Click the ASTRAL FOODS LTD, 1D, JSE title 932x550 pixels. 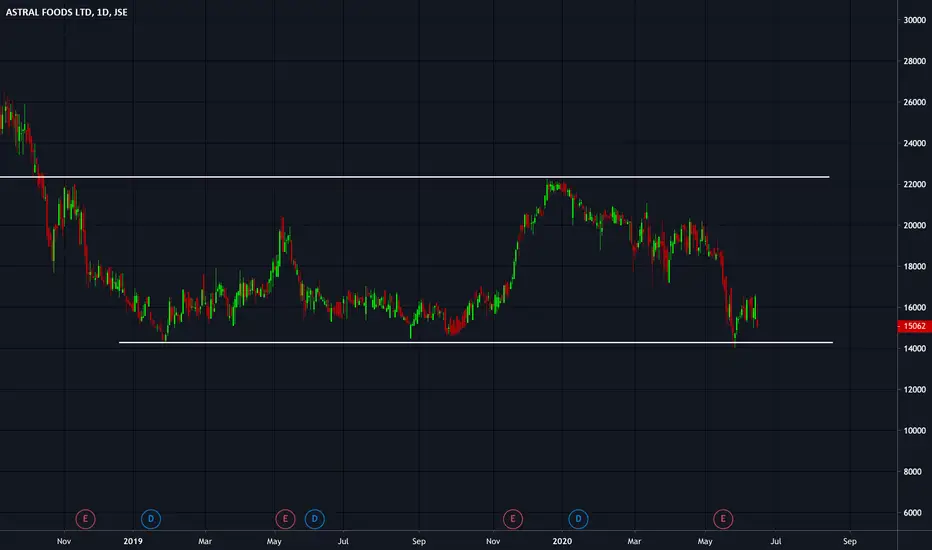coord(67,12)
